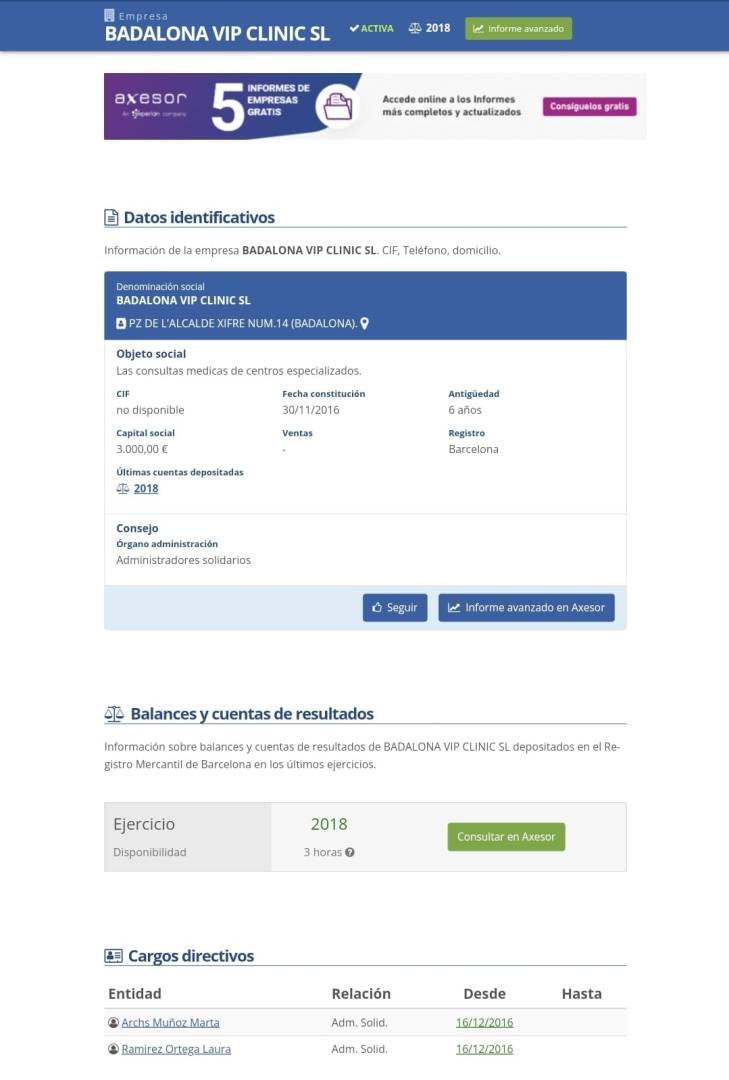Screen dimensions: 729x1080
Task: Click the building icon next to Empresa label
Action: point(109,15)
